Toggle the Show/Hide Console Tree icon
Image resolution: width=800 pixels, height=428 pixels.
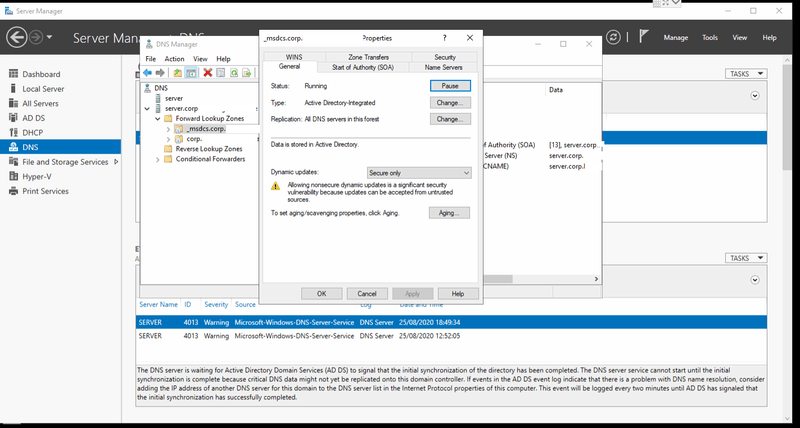pos(190,73)
